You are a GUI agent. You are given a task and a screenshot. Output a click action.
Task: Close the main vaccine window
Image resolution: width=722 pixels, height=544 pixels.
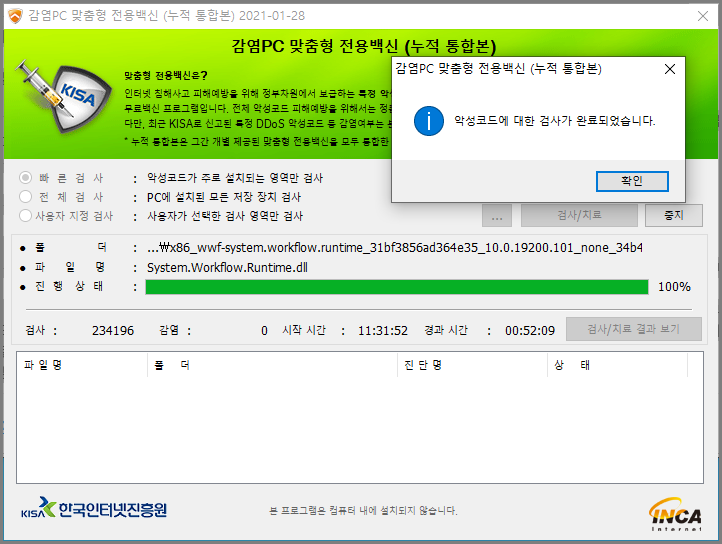(703, 16)
